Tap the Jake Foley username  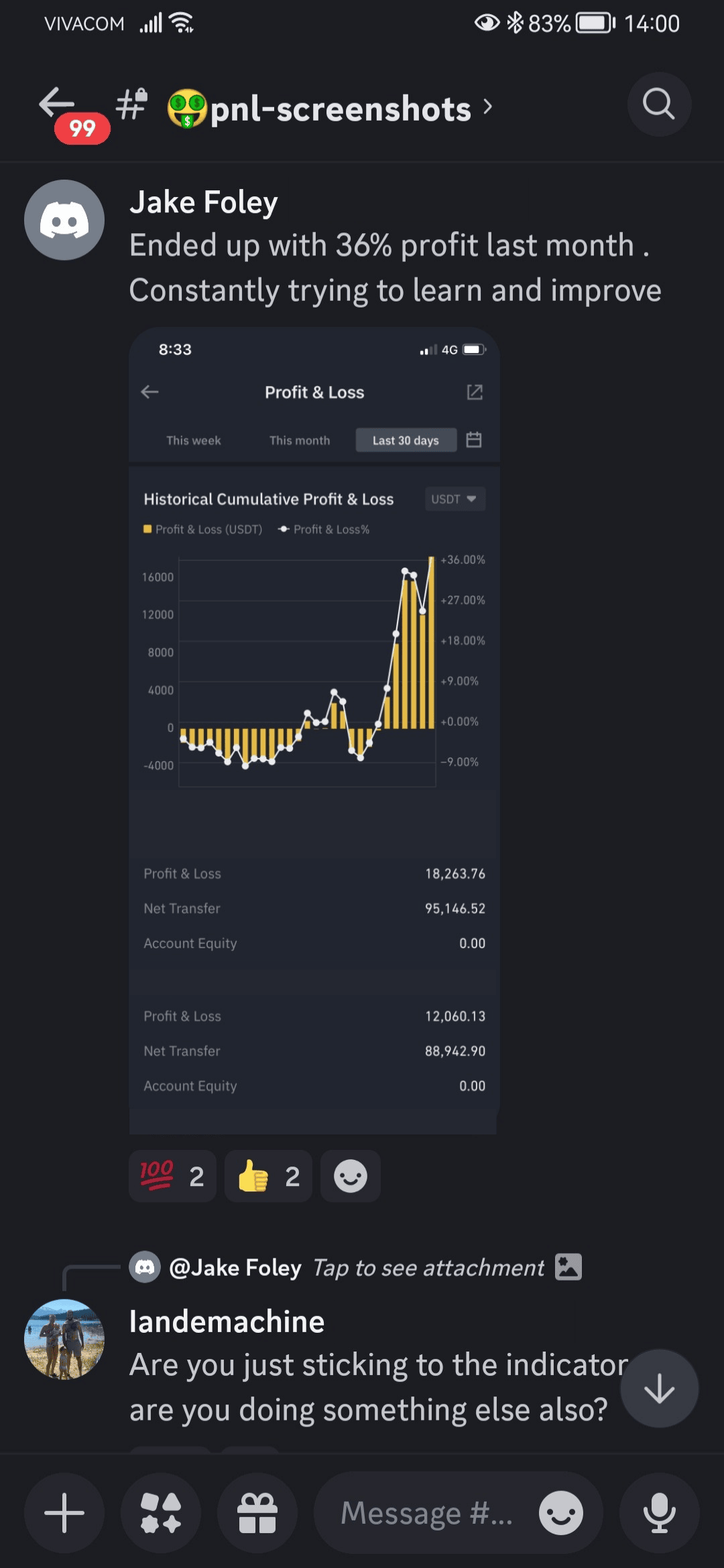tap(204, 202)
